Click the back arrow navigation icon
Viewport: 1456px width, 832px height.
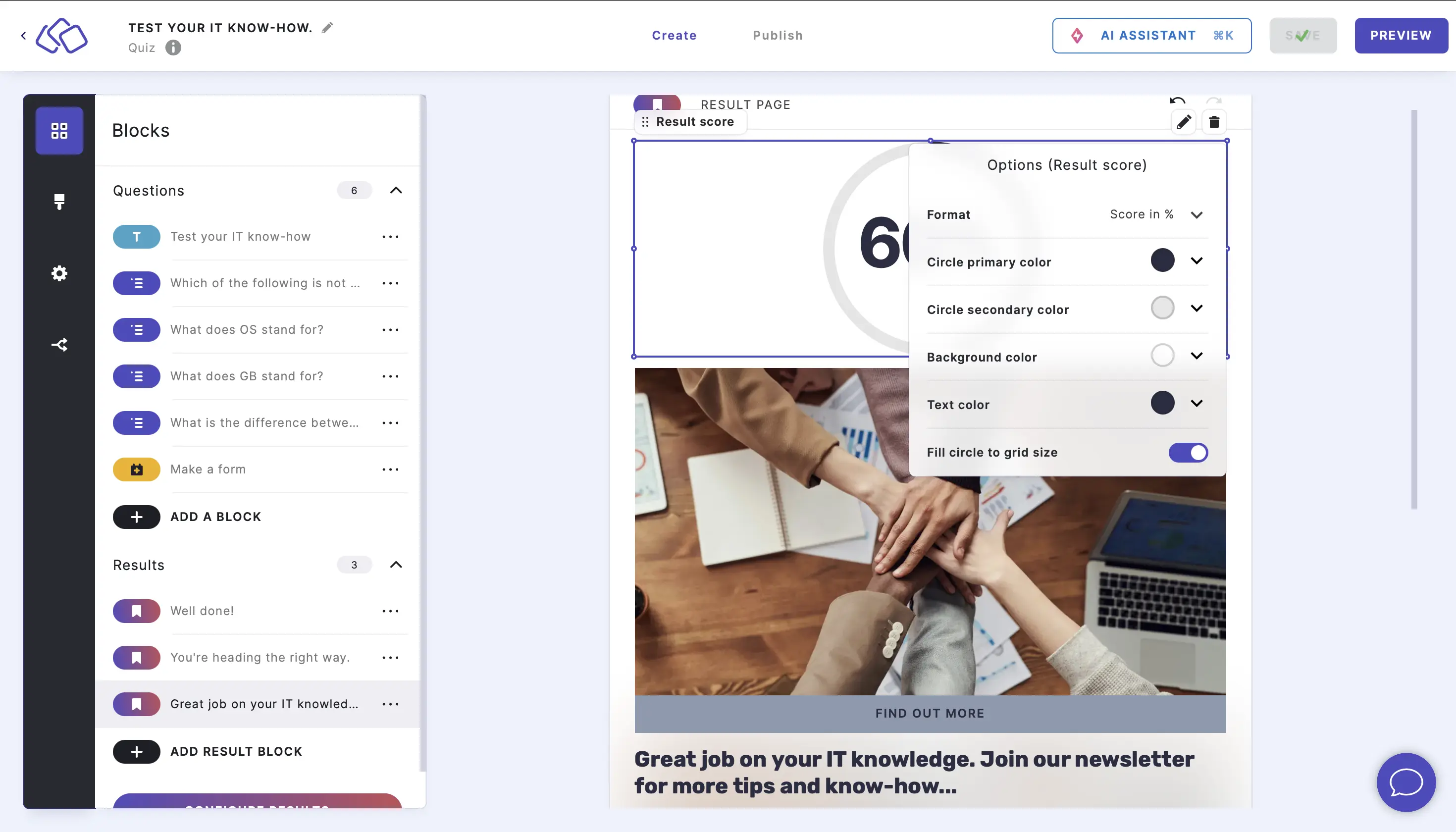tap(23, 35)
